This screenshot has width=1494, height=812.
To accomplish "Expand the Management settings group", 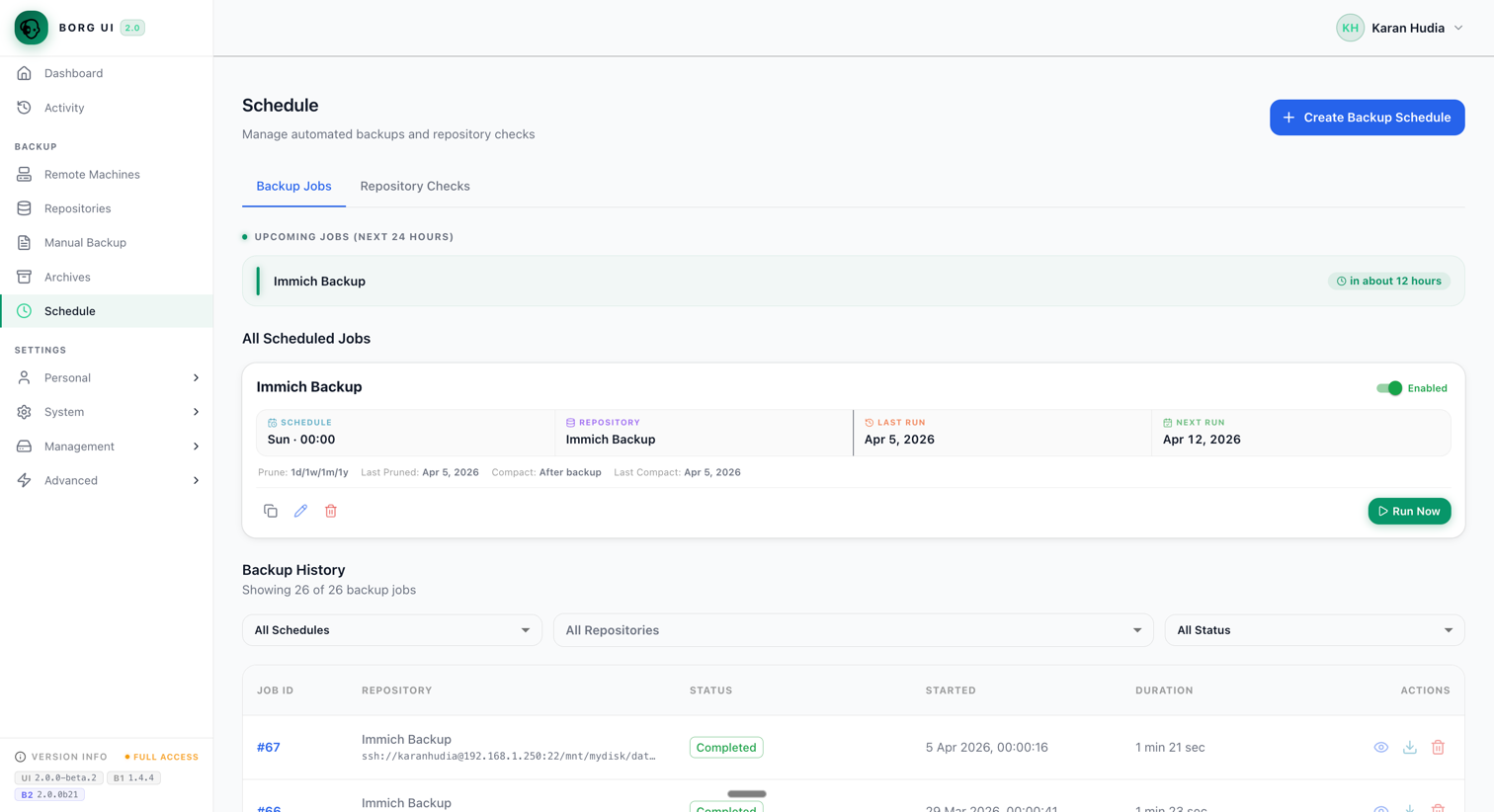I will tap(107, 447).
